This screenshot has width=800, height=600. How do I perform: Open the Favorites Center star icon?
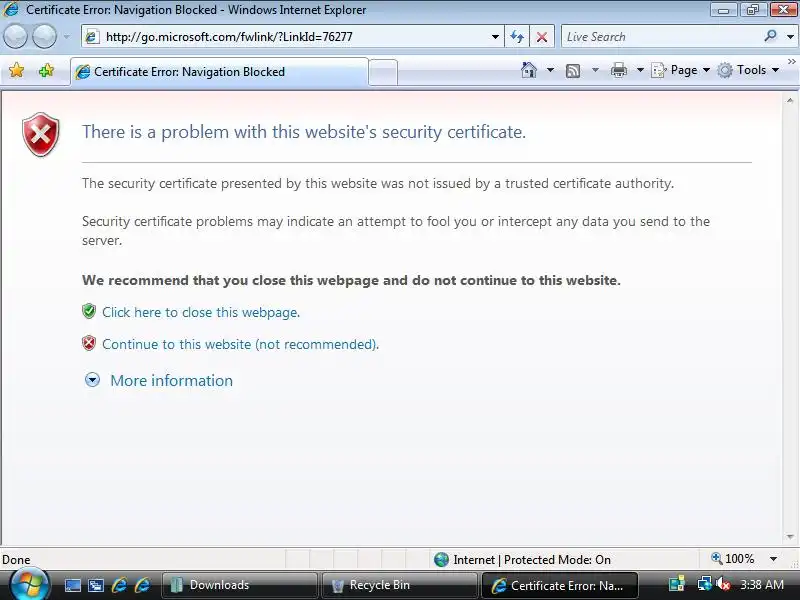pos(16,70)
